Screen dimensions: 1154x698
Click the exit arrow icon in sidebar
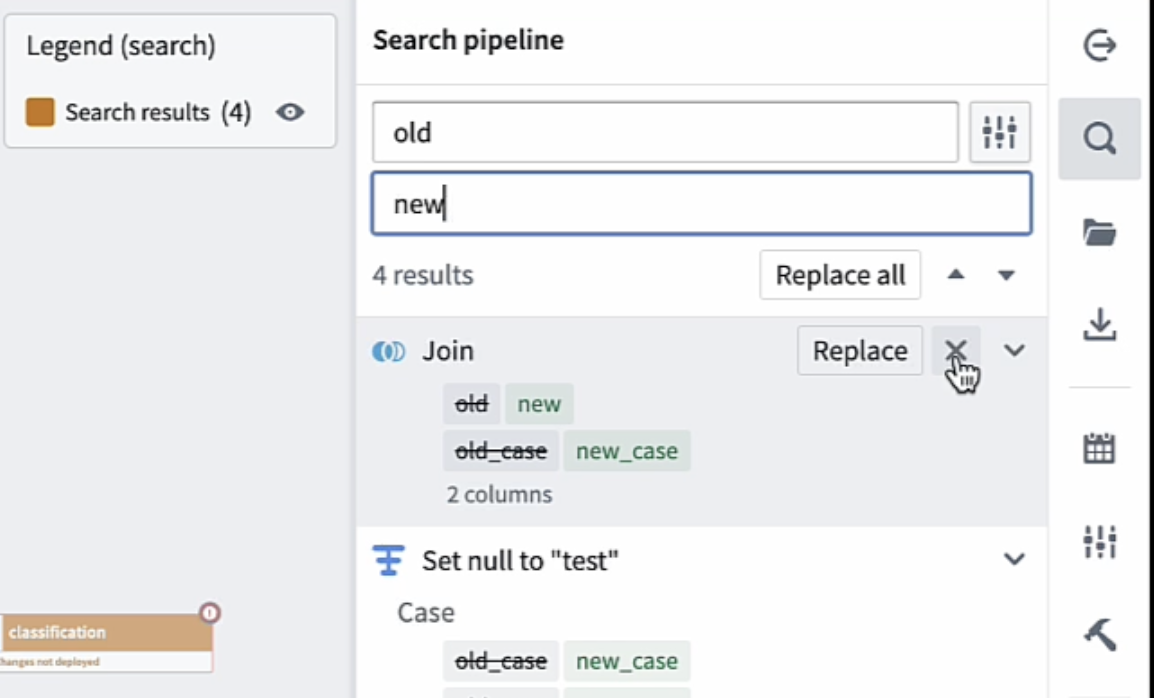point(1100,46)
